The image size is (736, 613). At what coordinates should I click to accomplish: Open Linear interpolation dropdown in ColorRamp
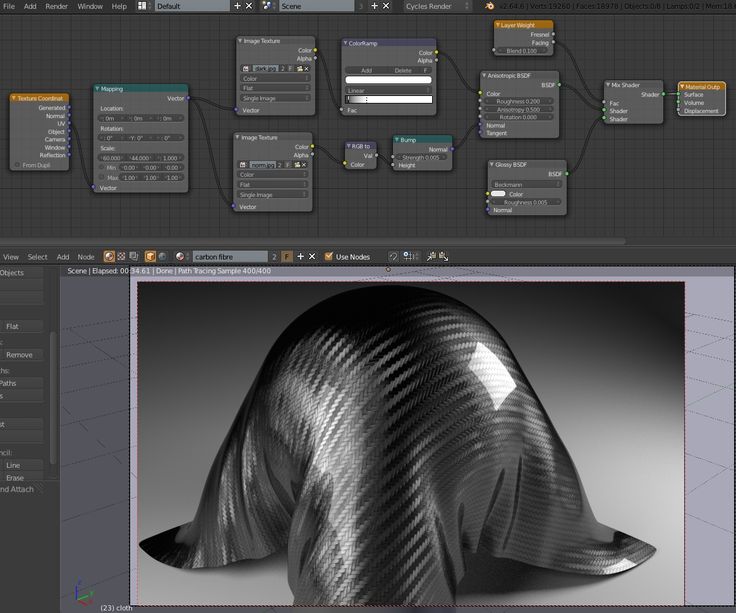(x=389, y=90)
